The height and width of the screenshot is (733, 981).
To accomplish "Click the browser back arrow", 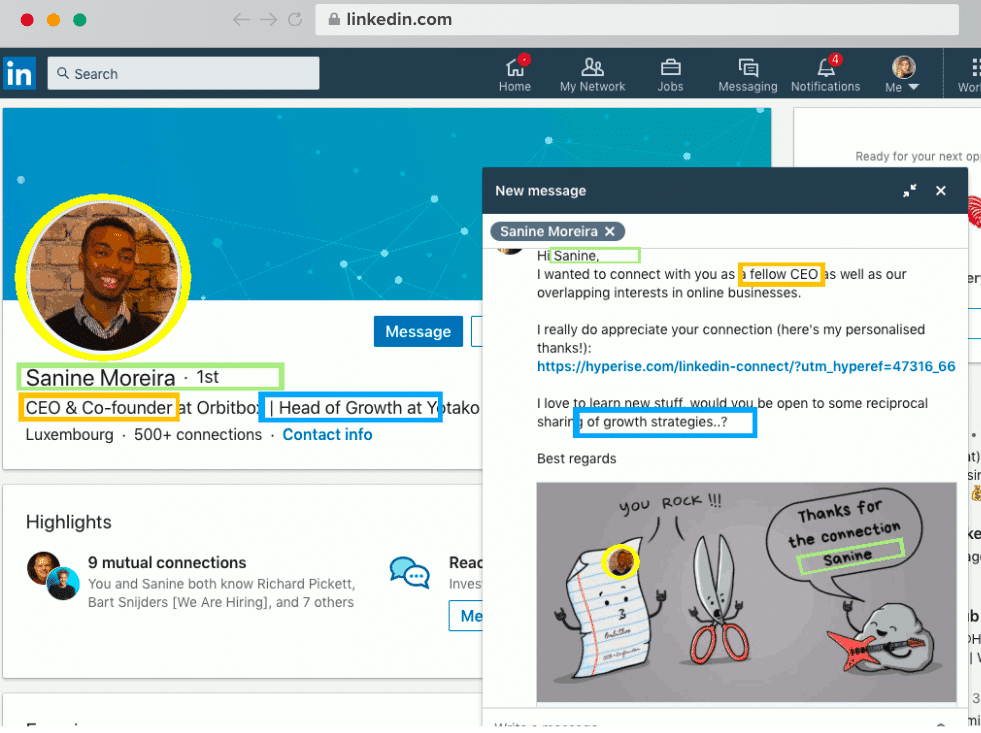I will click(x=240, y=19).
